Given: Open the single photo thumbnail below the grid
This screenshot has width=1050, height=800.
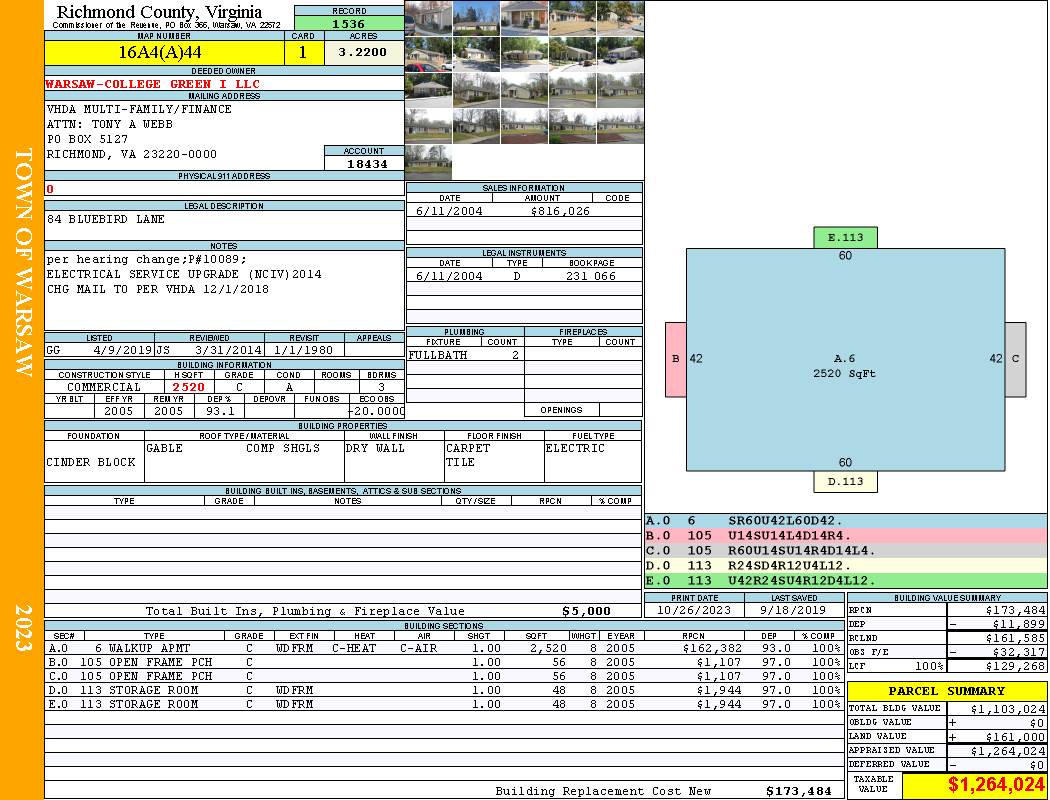Looking at the screenshot, I should pos(428,162).
